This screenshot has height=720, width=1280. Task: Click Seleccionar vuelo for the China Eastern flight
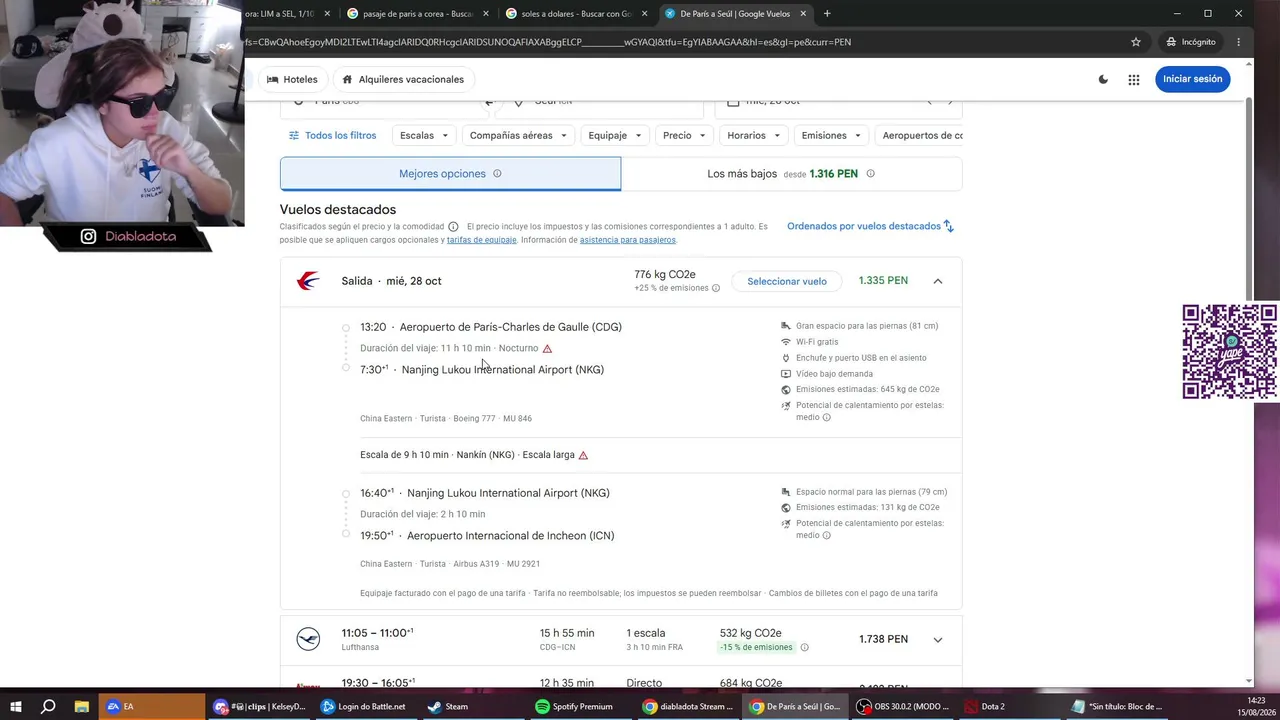[x=787, y=281]
